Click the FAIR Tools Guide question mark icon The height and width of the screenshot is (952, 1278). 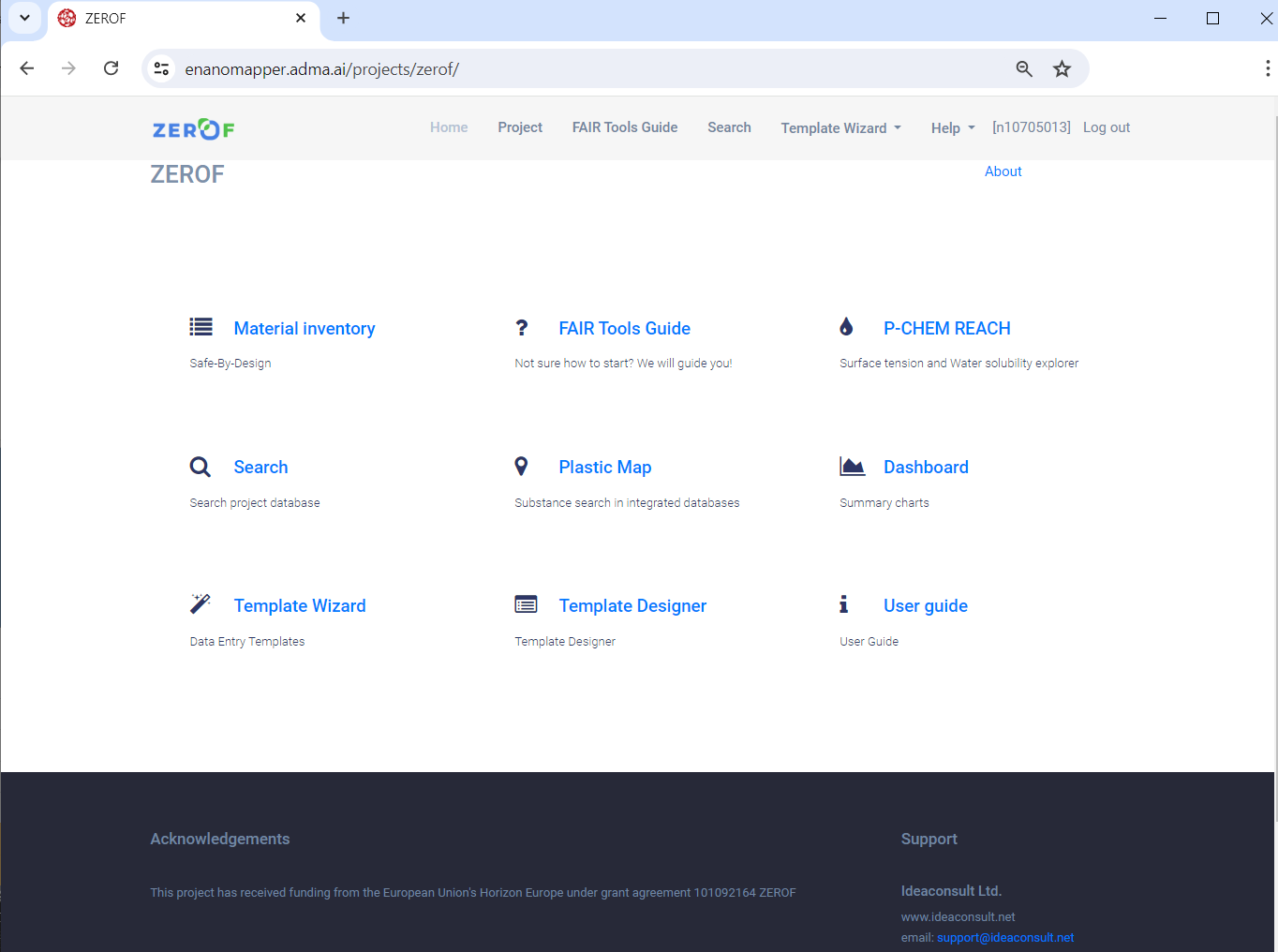coord(522,327)
